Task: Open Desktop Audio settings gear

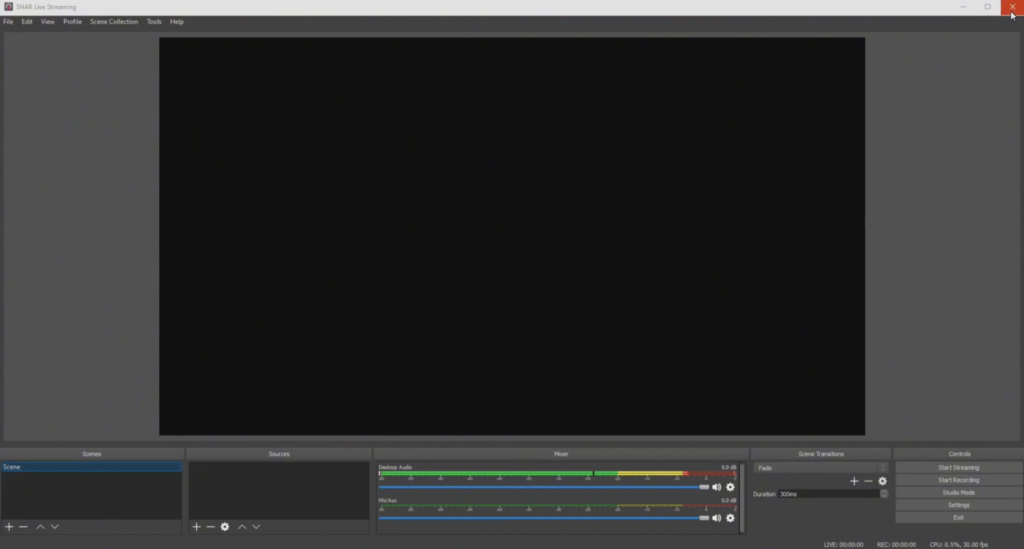Action: 730,487
